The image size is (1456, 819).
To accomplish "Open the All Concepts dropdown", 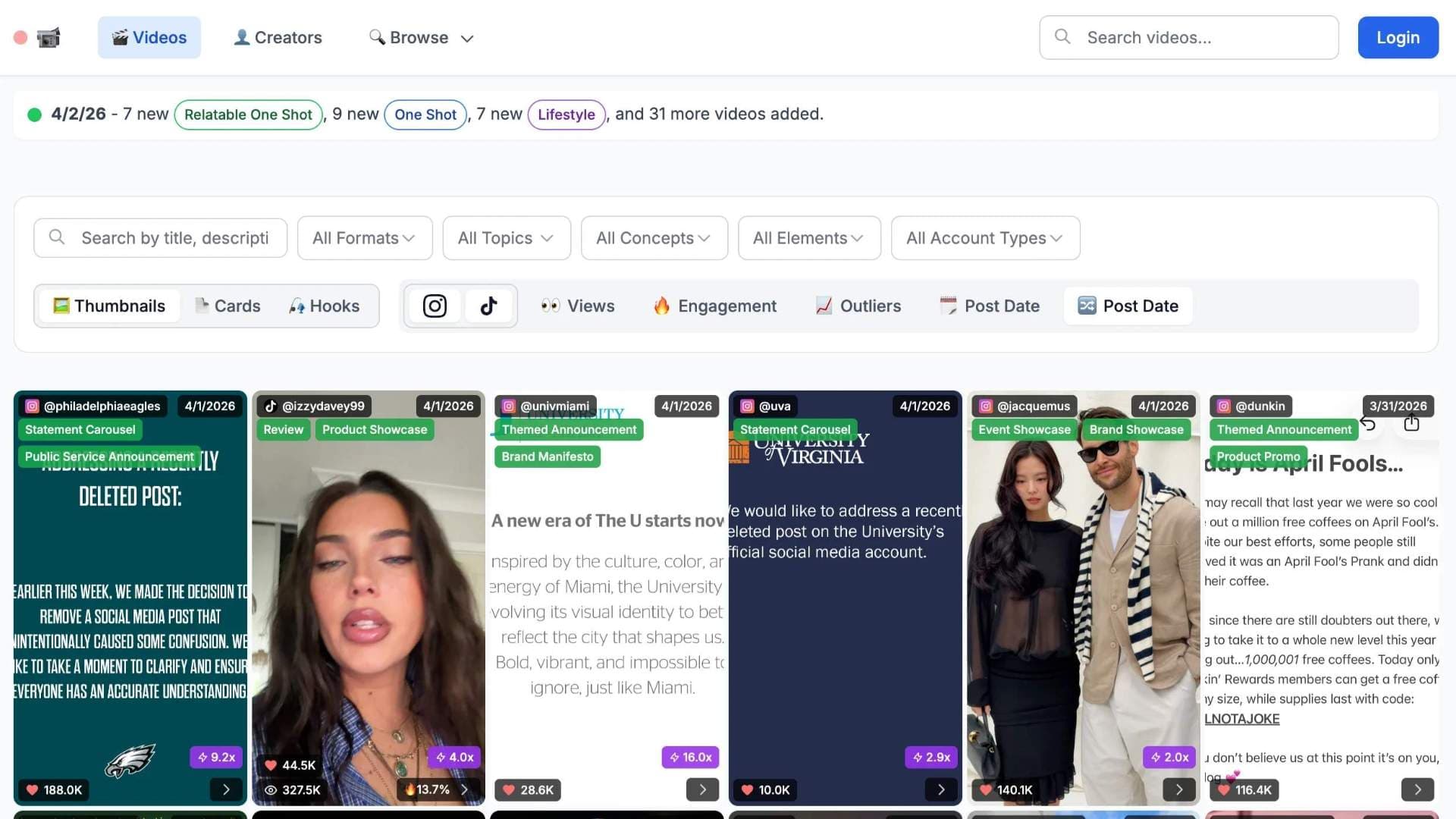I will click(654, 237).
